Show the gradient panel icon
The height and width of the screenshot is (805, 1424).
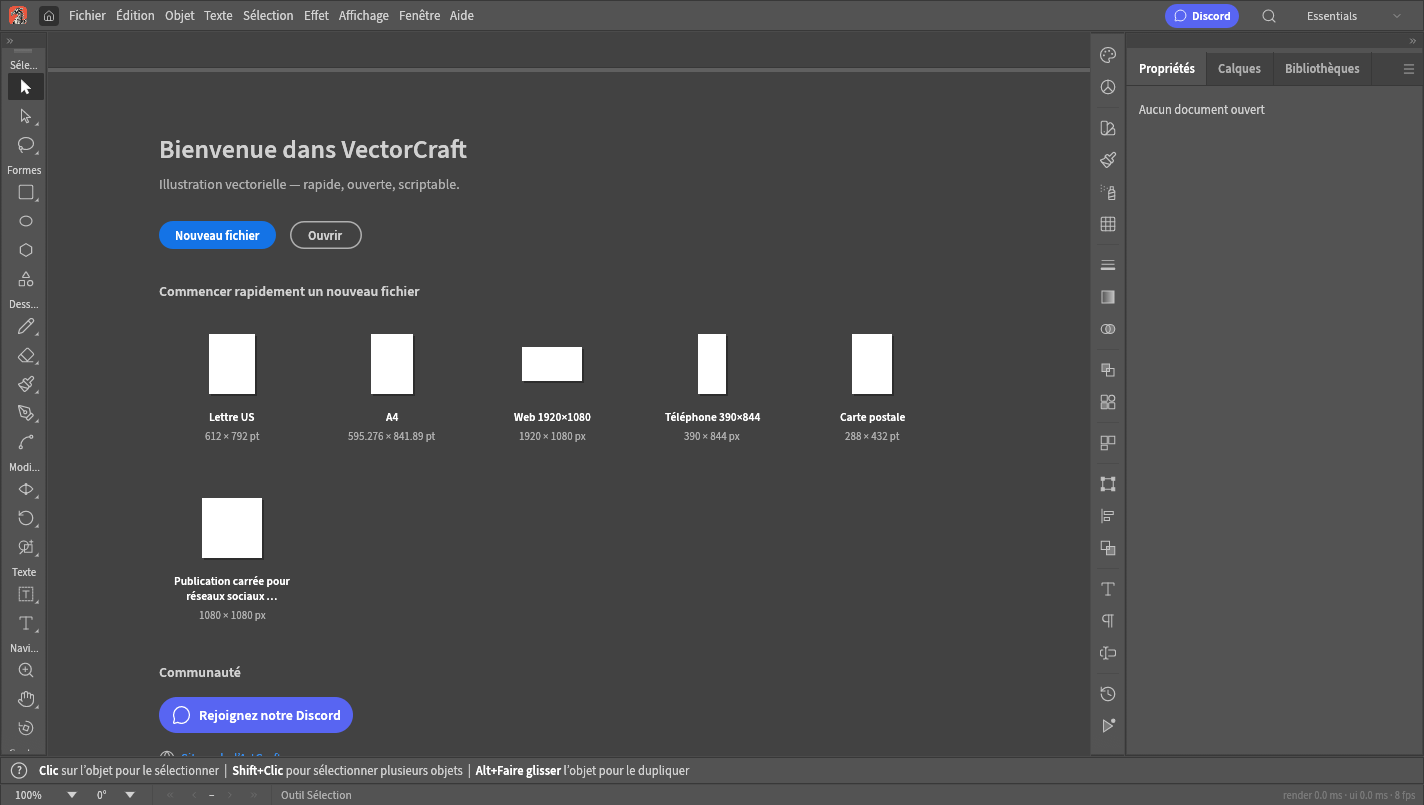tap(1108, 297)
